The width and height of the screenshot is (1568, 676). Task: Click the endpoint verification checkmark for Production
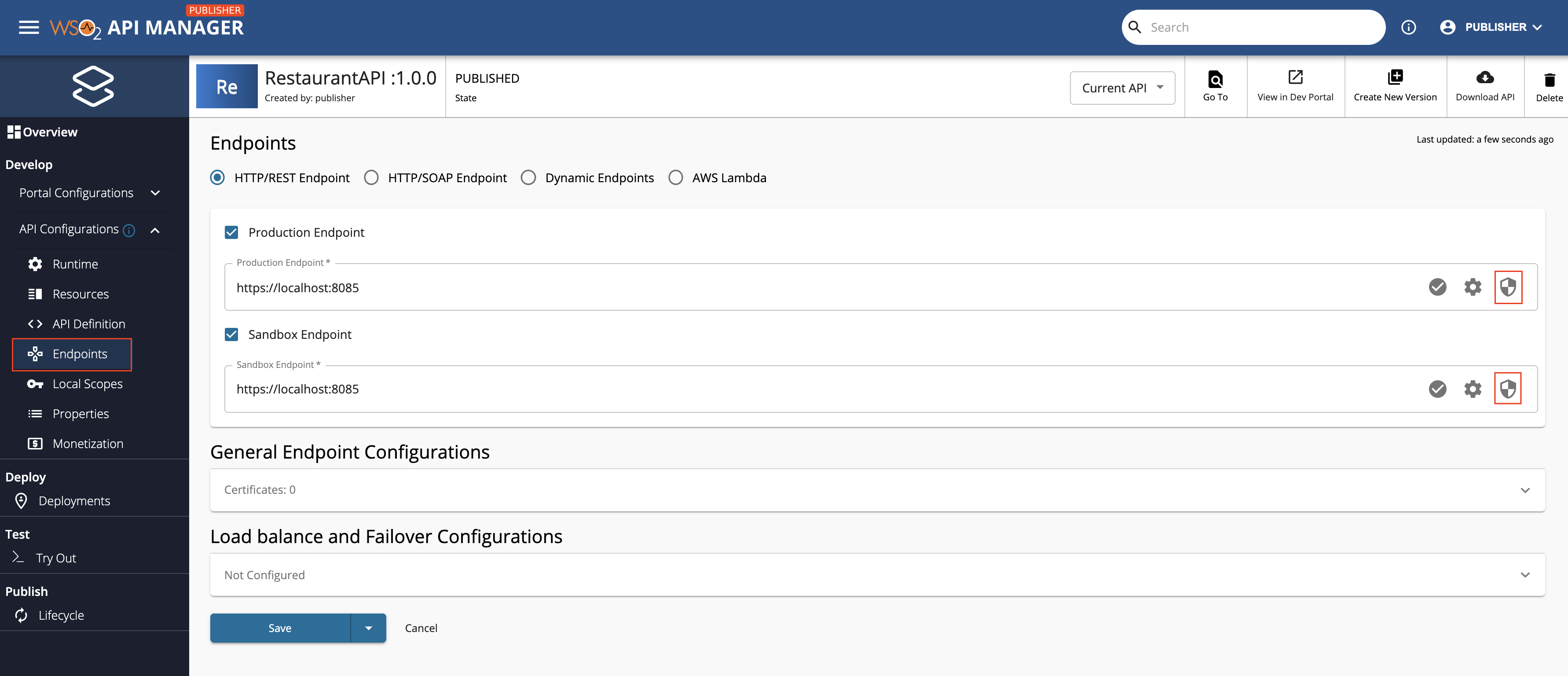coord(1438,287)
